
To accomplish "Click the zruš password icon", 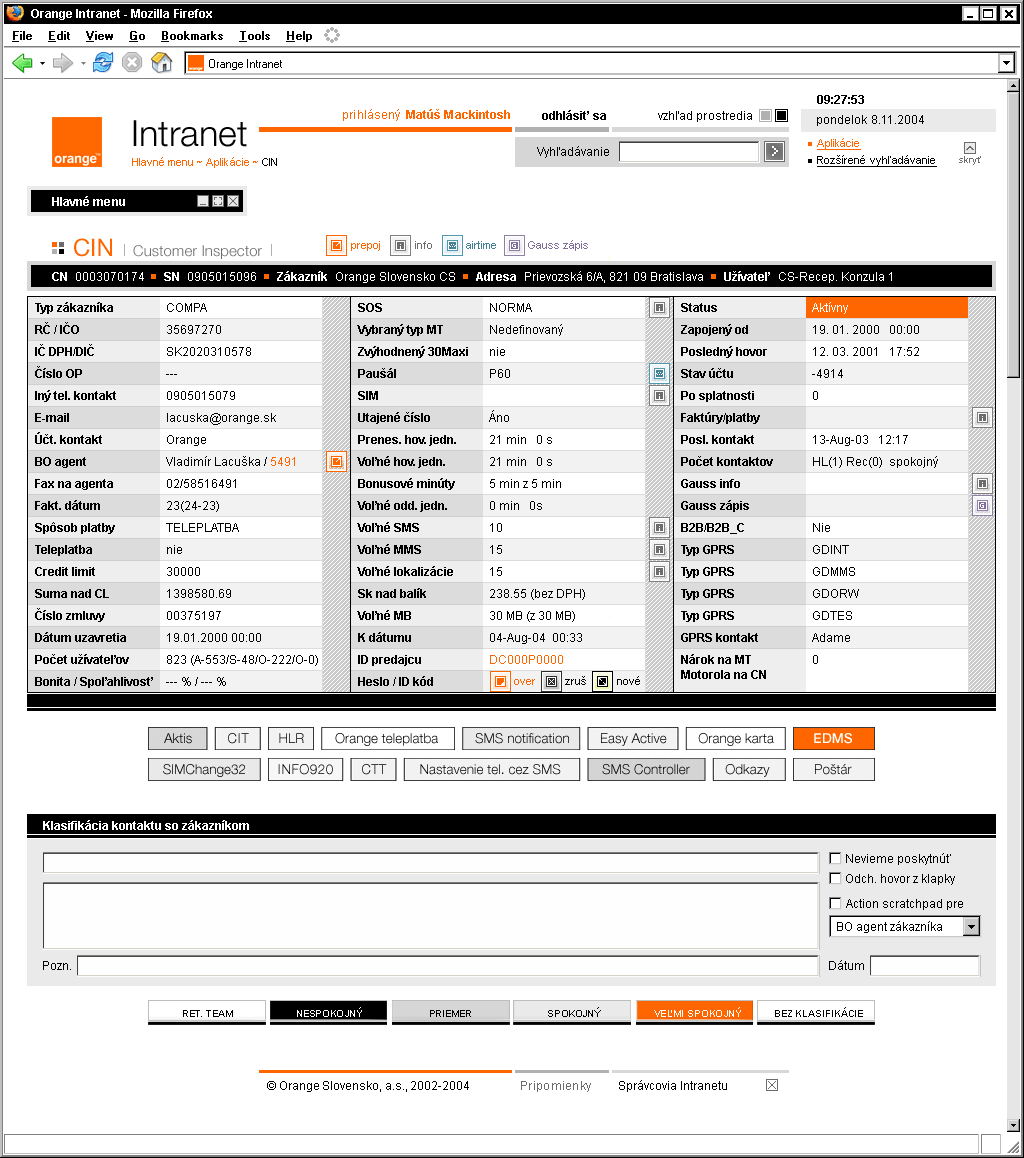I will click(551, 681).
